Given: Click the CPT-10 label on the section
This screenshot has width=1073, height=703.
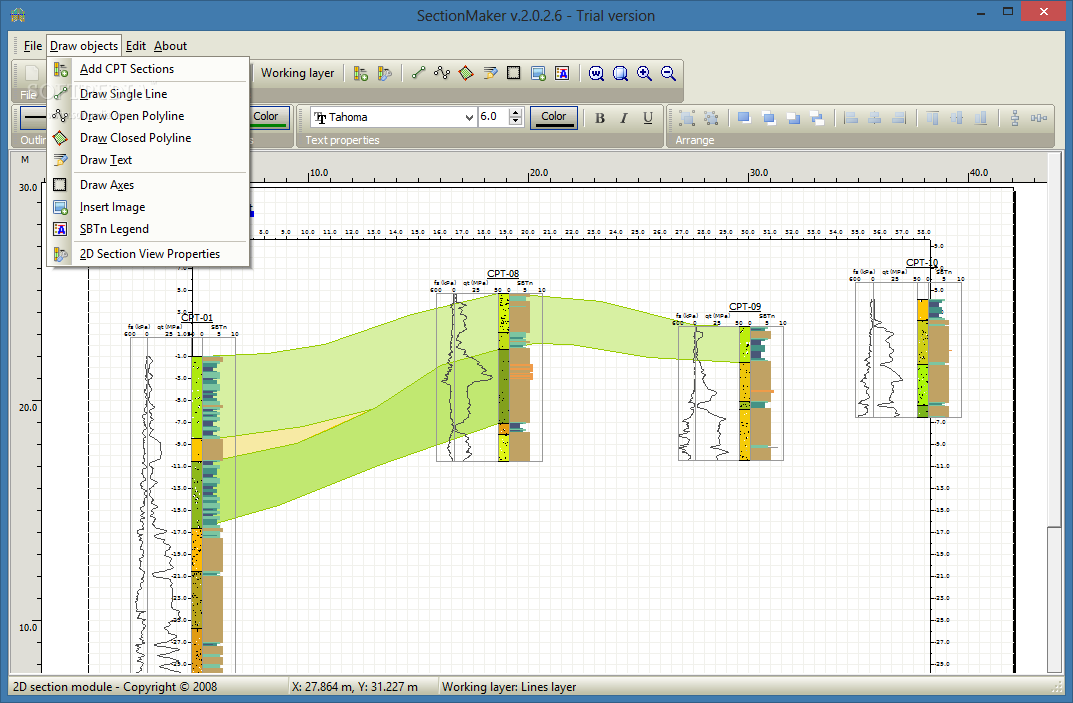Looking at the screenshot, I should point(922,263).
